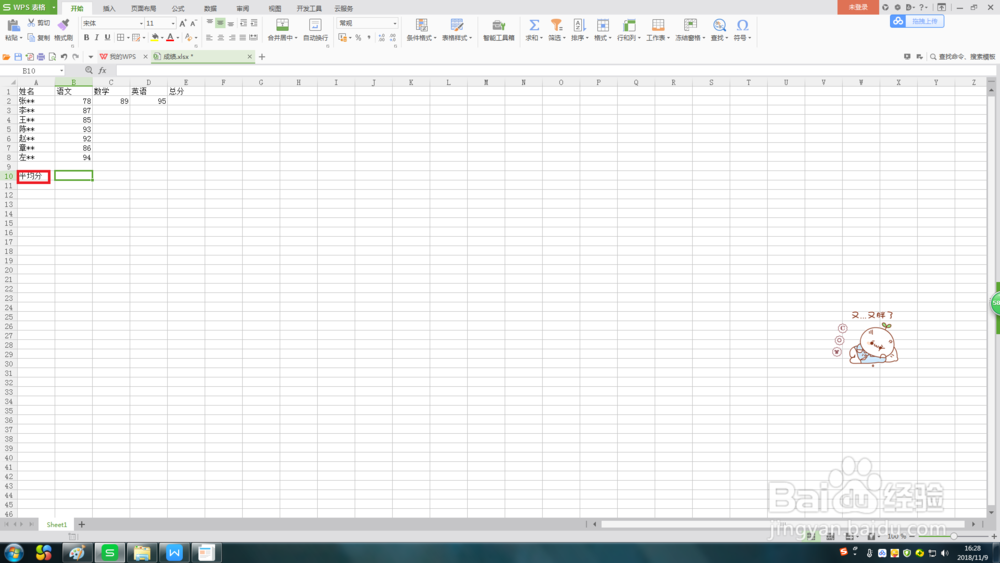Screen dimensions: 1000x563
Task: Toggle Underline formatting
Action: click(107, 38)
